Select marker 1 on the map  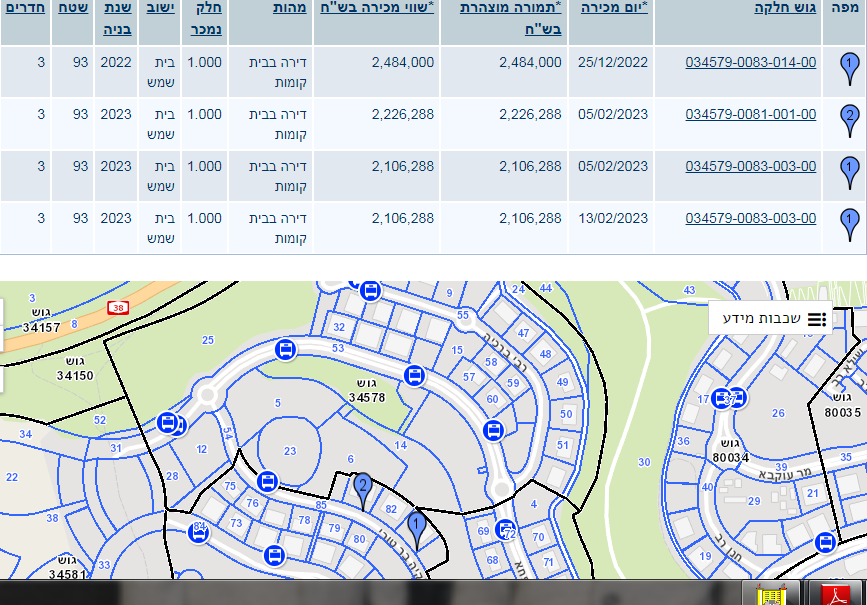(x=417, y=530)
